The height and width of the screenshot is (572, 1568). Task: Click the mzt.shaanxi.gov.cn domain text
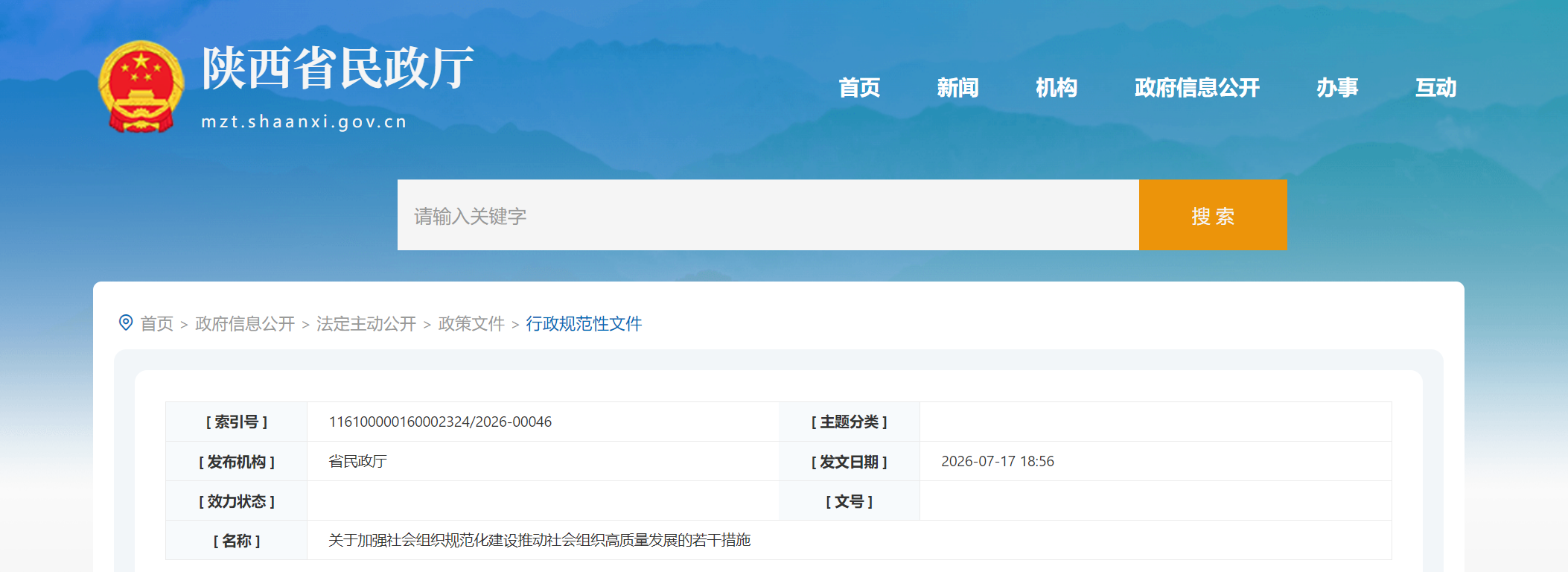point(305,122)
